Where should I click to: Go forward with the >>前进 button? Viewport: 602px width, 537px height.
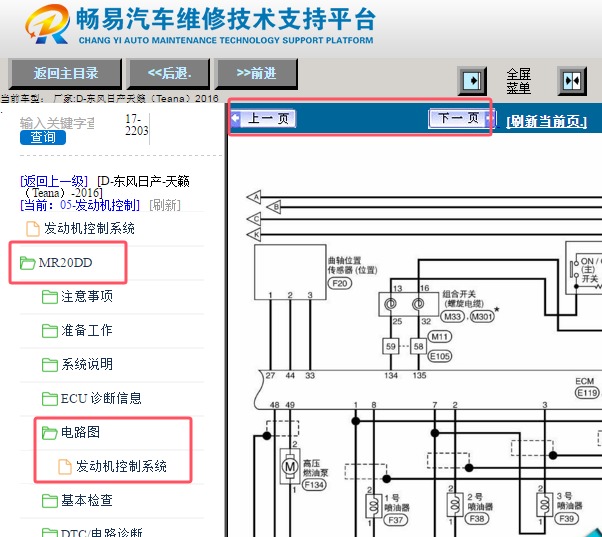256,73
